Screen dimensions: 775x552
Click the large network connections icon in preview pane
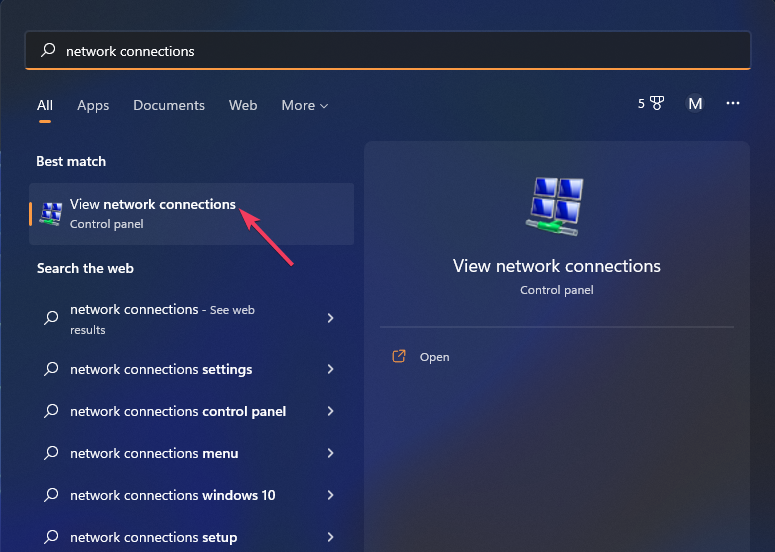[x=556, y=206]
